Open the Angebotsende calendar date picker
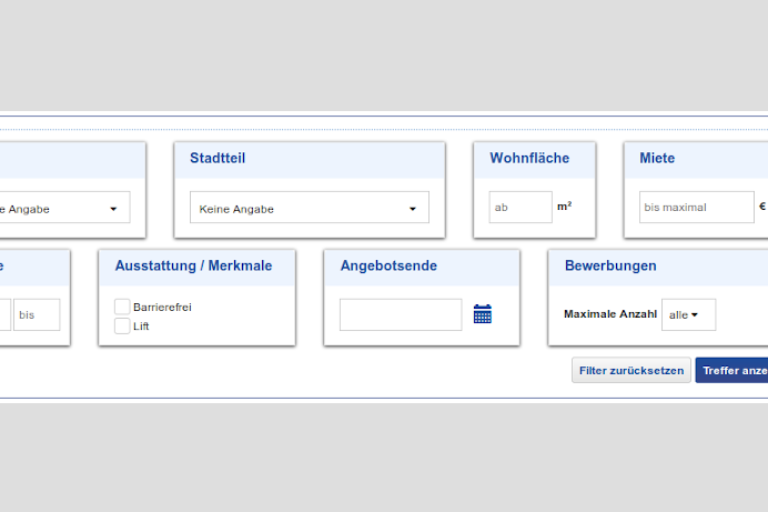This screenshot has width=768, height=512. point(482,314)
